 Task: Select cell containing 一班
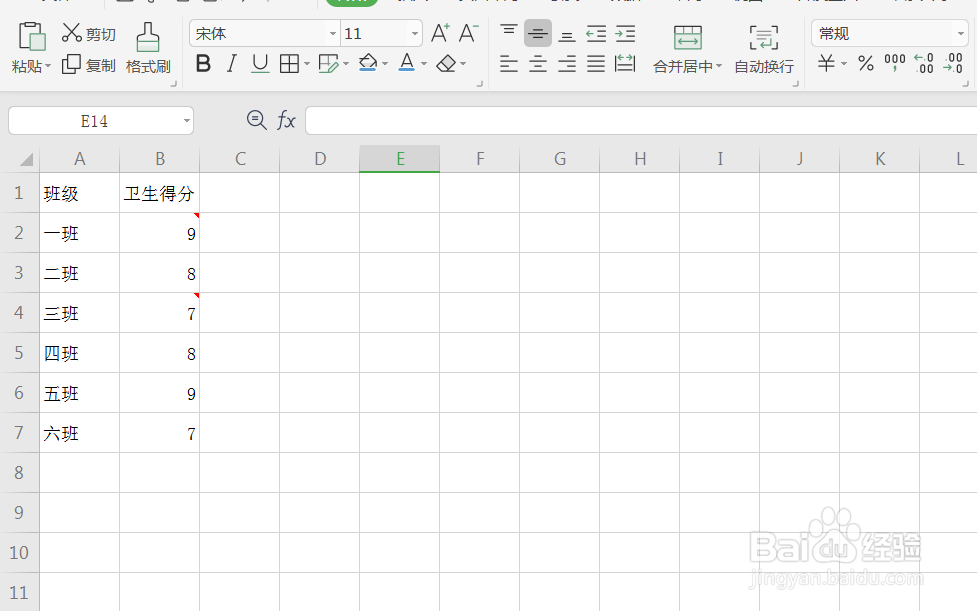[x=80, y=233]
